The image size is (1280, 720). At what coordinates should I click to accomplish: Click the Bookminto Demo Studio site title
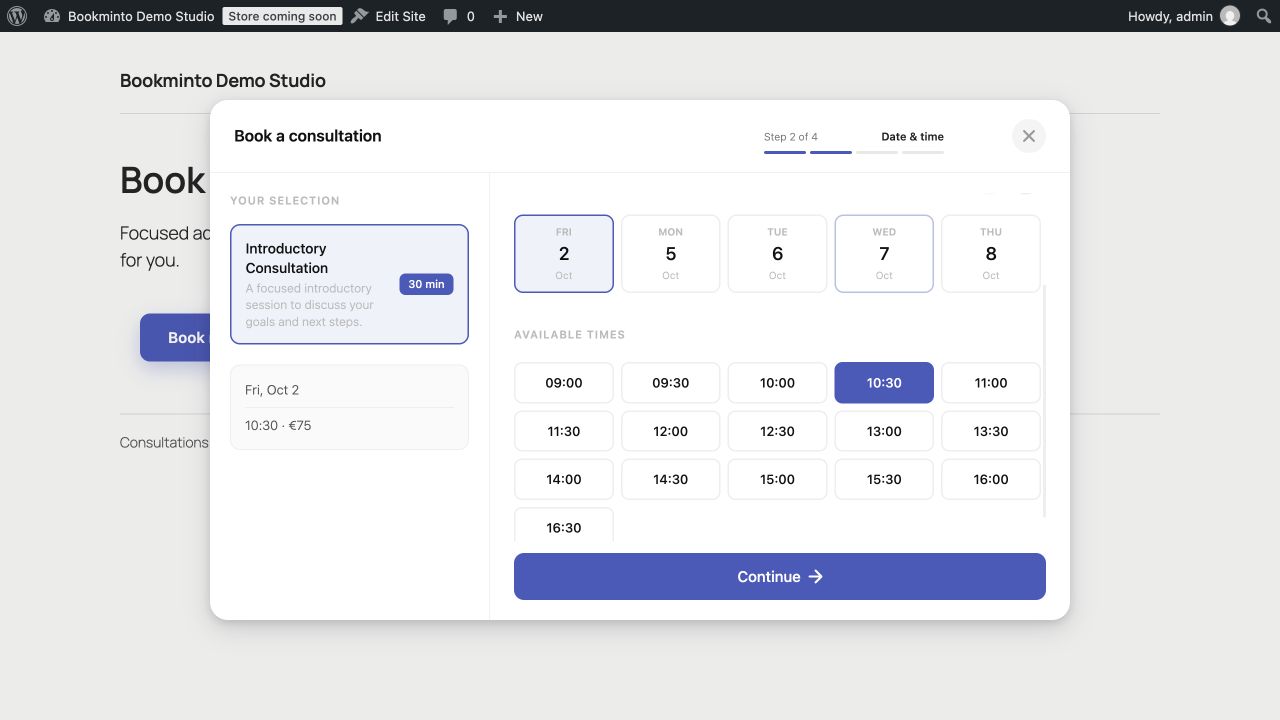click(223, 81)
